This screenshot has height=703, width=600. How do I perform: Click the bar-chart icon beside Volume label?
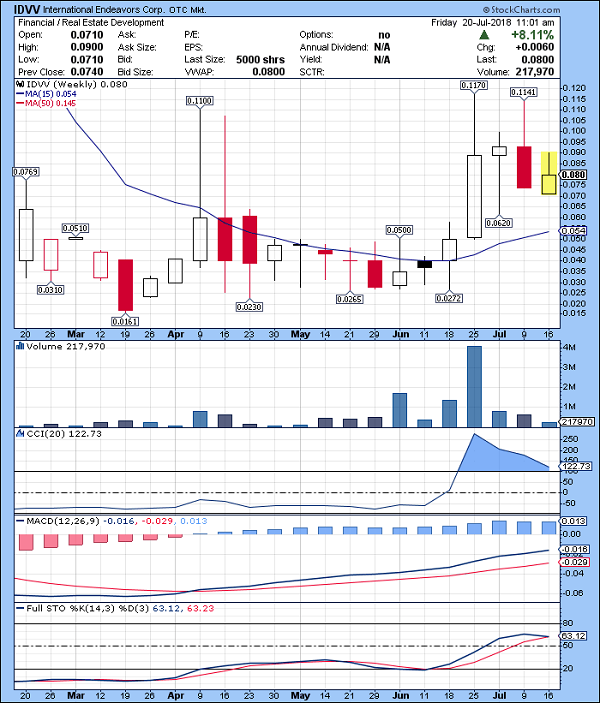pyautogui.click(x=20, y=346)
